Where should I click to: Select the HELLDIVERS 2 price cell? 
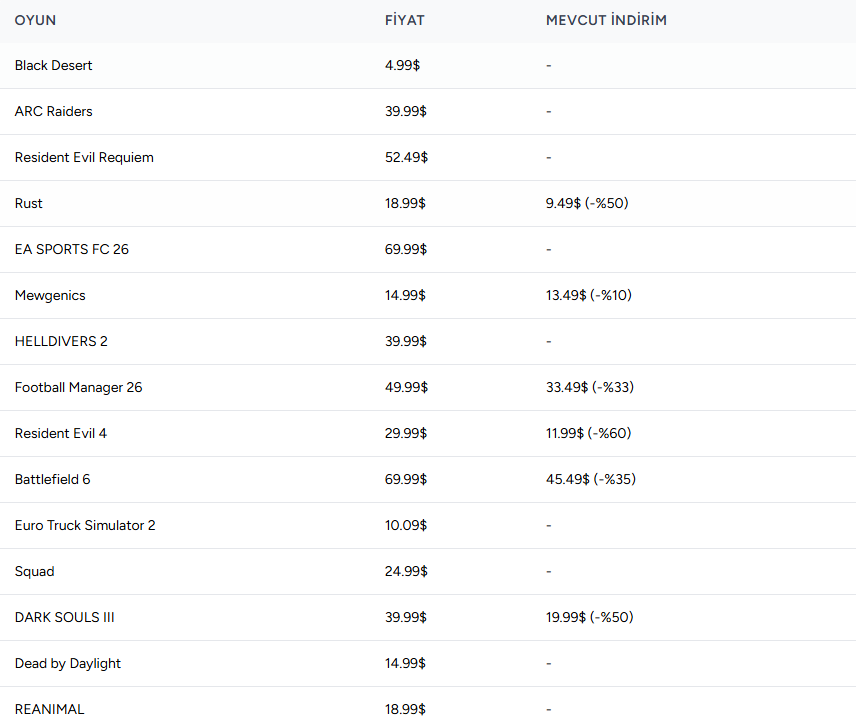[406, 342]
